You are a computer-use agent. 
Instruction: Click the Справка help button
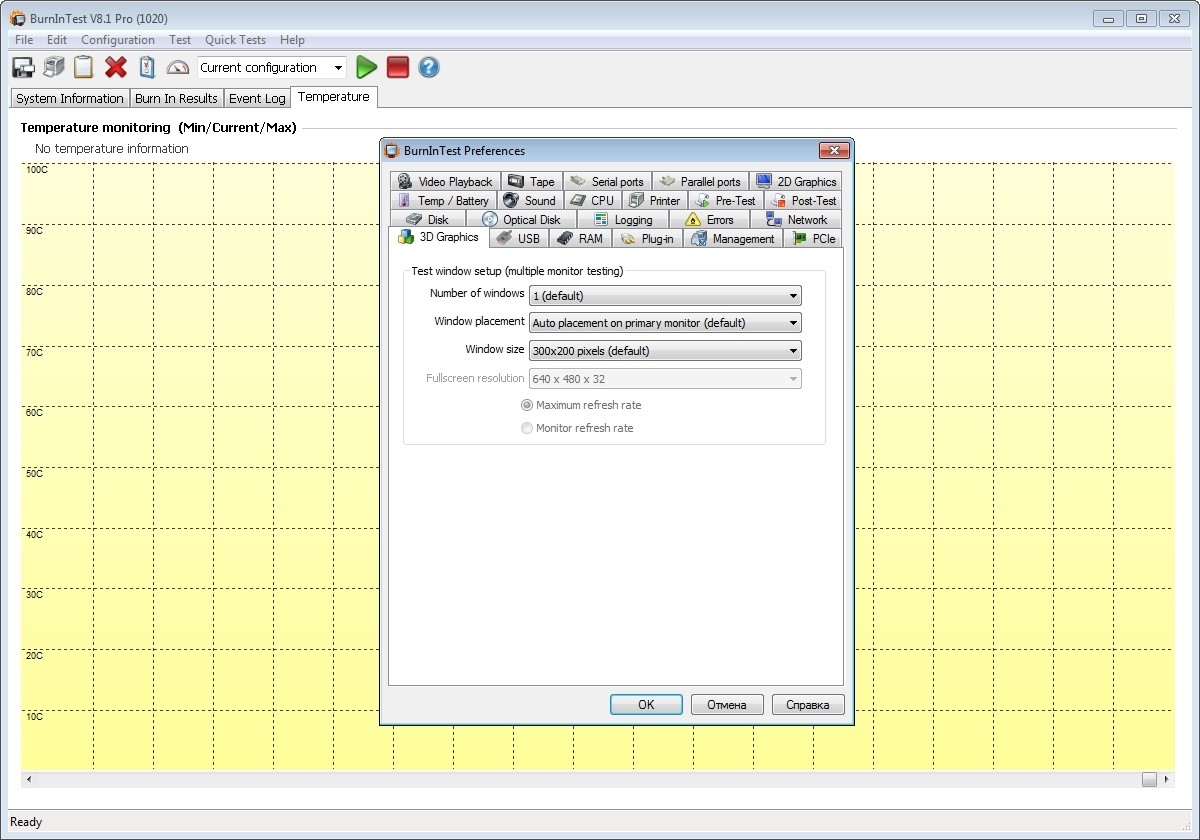point(808,705)
